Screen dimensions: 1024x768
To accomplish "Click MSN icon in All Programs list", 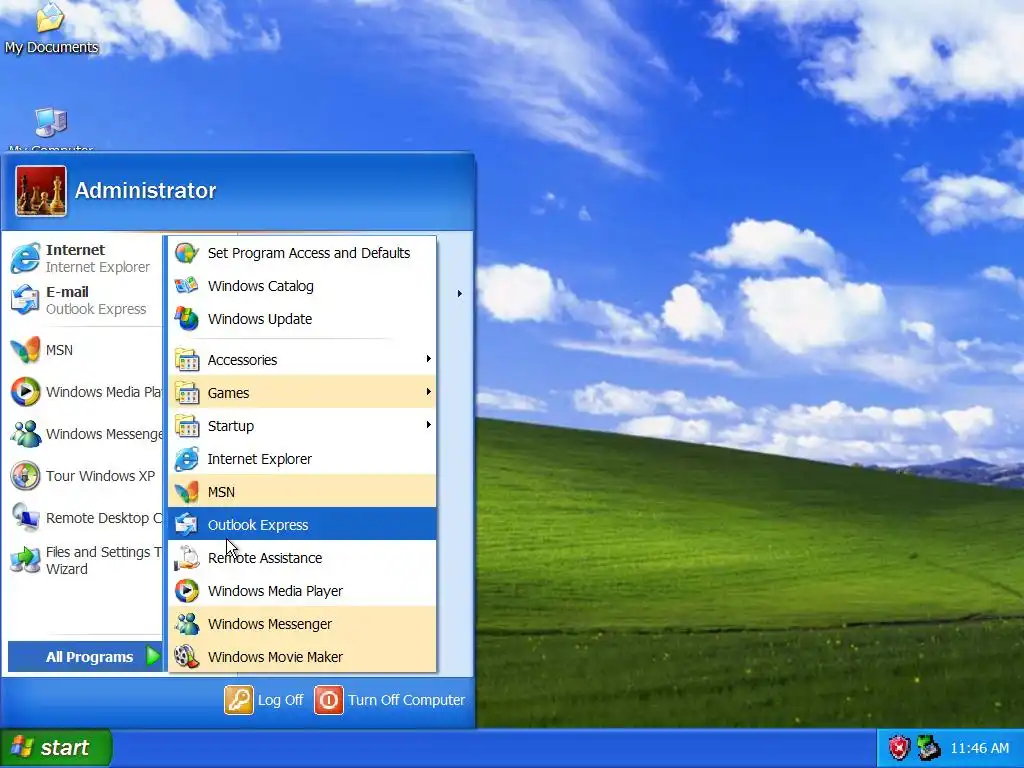I will (x=187, y=492).
